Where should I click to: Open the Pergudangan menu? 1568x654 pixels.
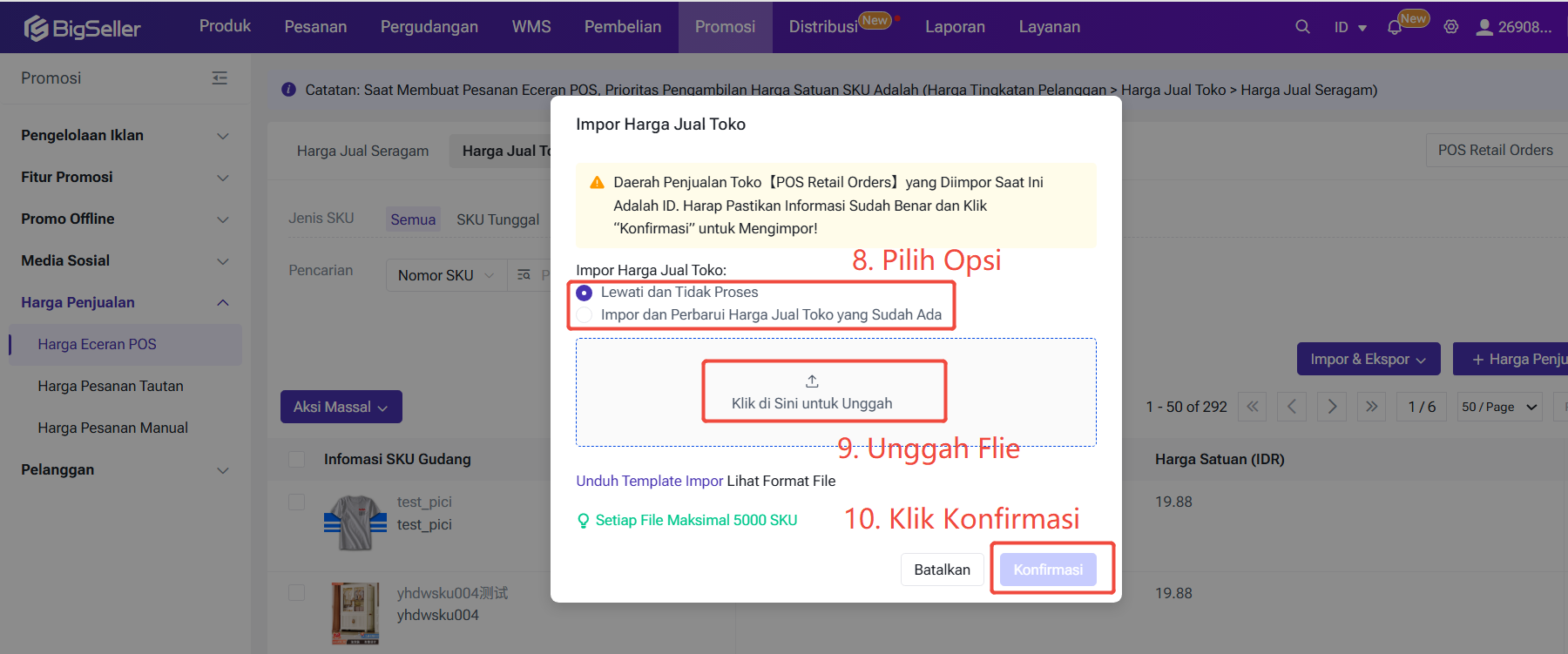(429, 27)
